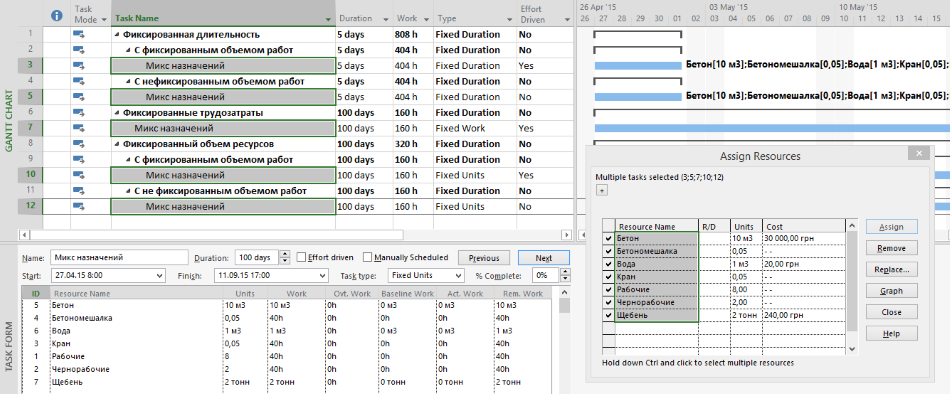Go to the Previous task in Task Form
The image size is (950, 394).
(x=483, y=258)
